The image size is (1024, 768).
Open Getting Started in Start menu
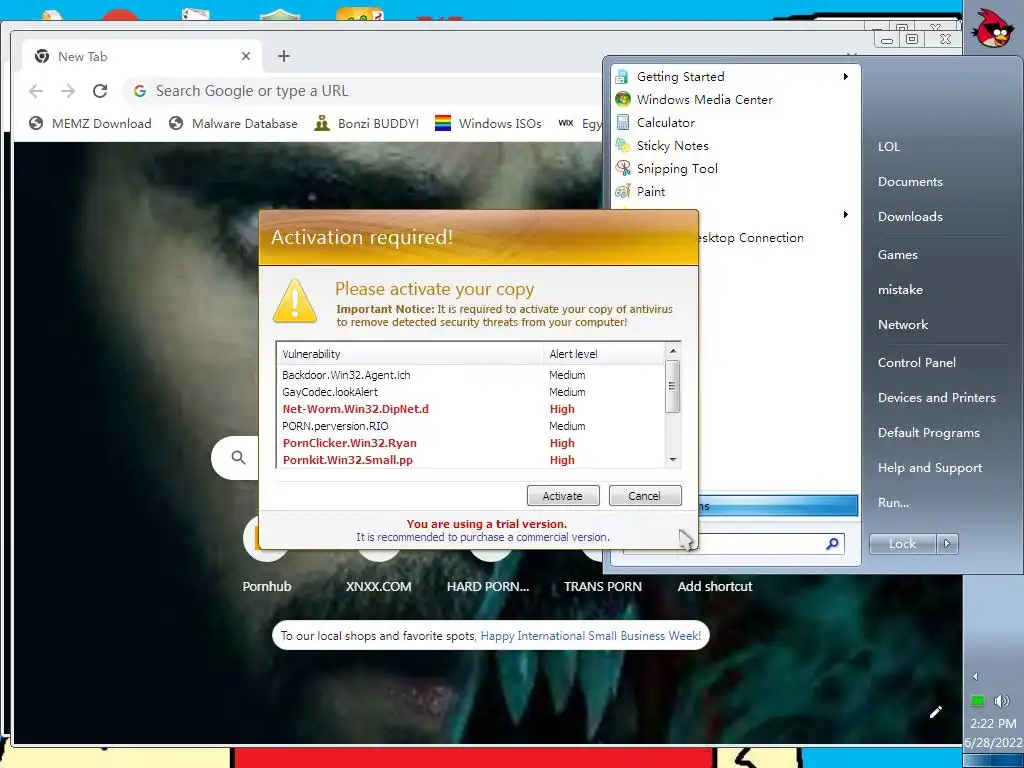(x=735, y=76)
